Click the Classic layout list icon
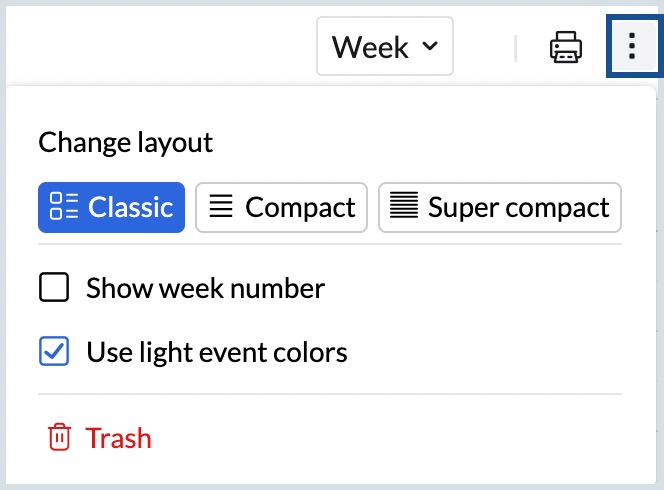This screenshot has height=490, width=664. [64, 207]
